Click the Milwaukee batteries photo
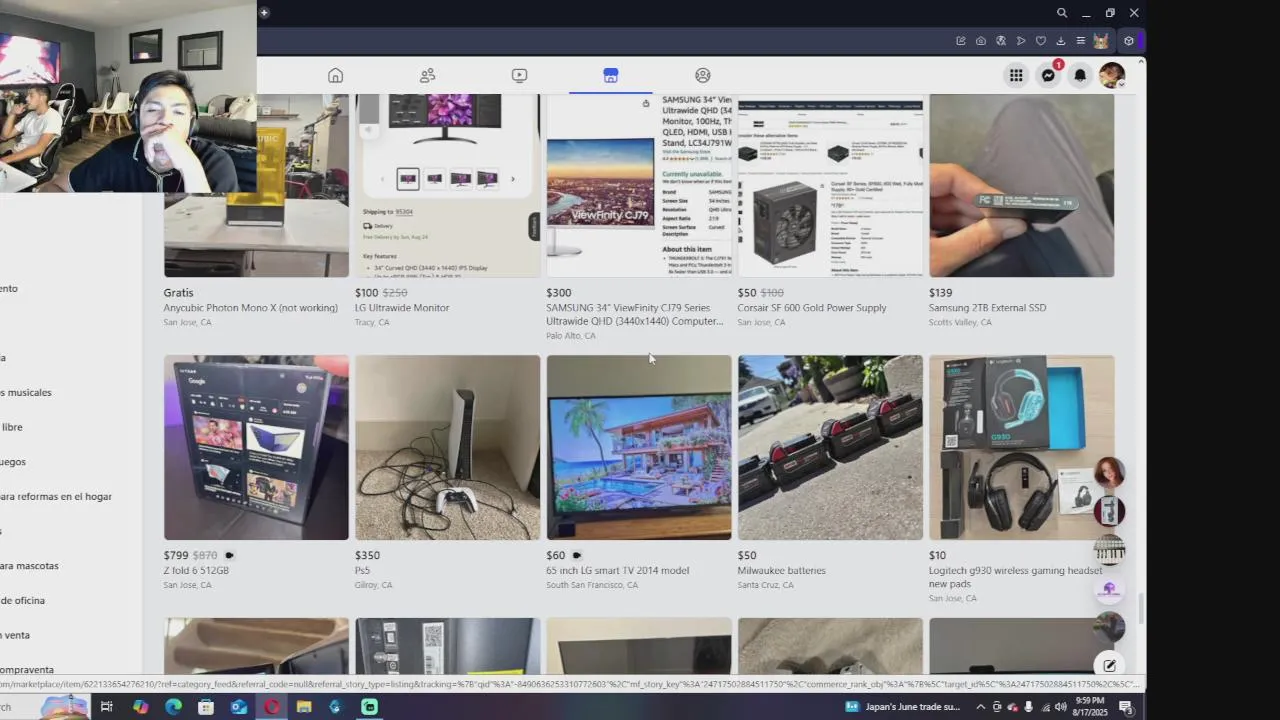The height and width of the screenshot is (720, 1280). (x=830, y=447)
